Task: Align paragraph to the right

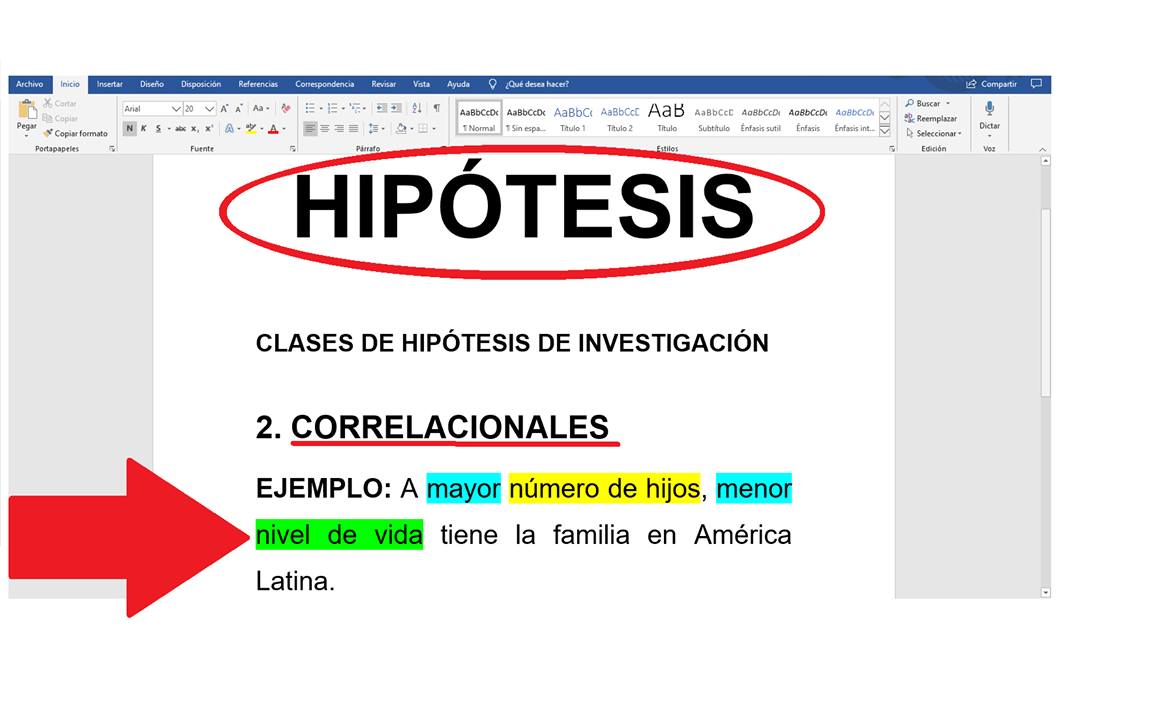Action: coord(339,128)
